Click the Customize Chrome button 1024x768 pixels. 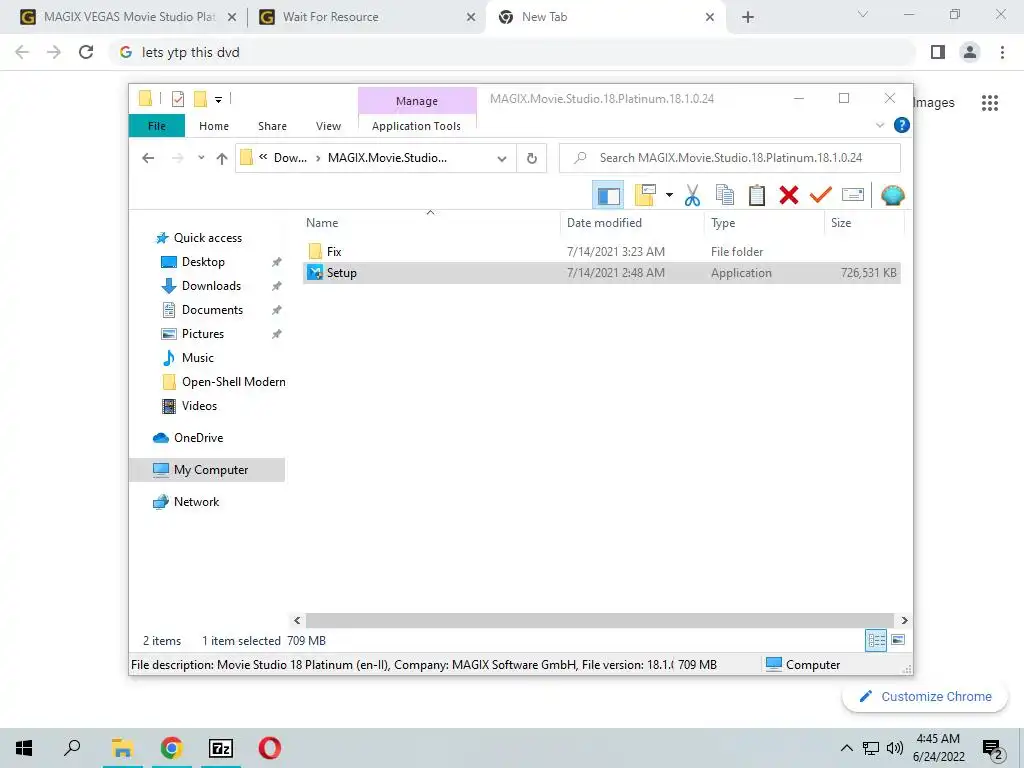click(925, 697)
